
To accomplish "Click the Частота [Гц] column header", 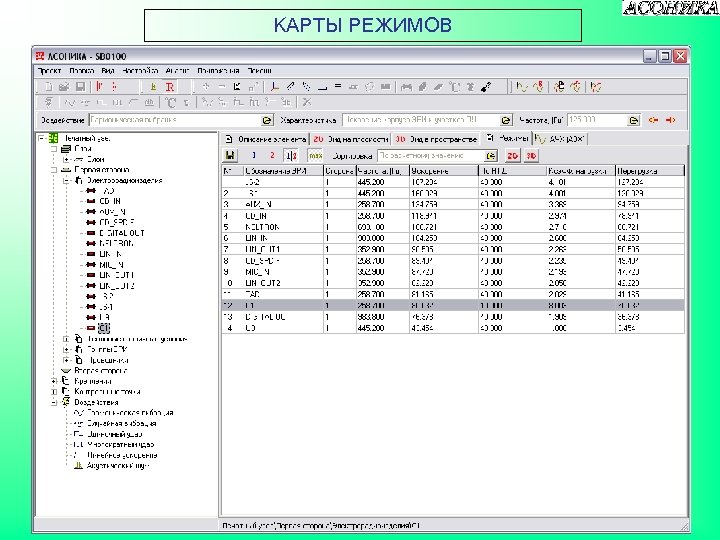I will [x=382, y=171].
